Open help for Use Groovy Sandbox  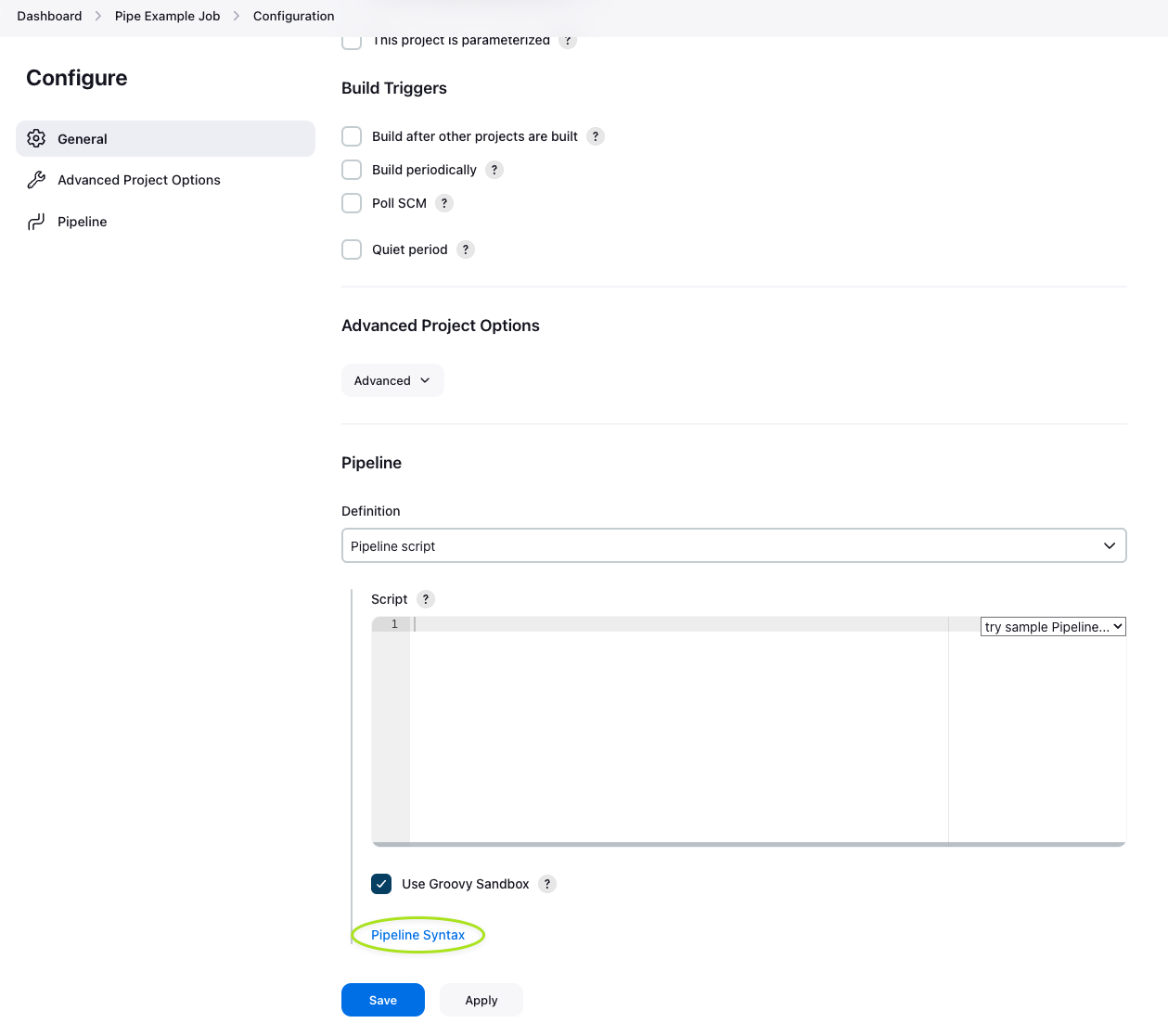point(546,884)
